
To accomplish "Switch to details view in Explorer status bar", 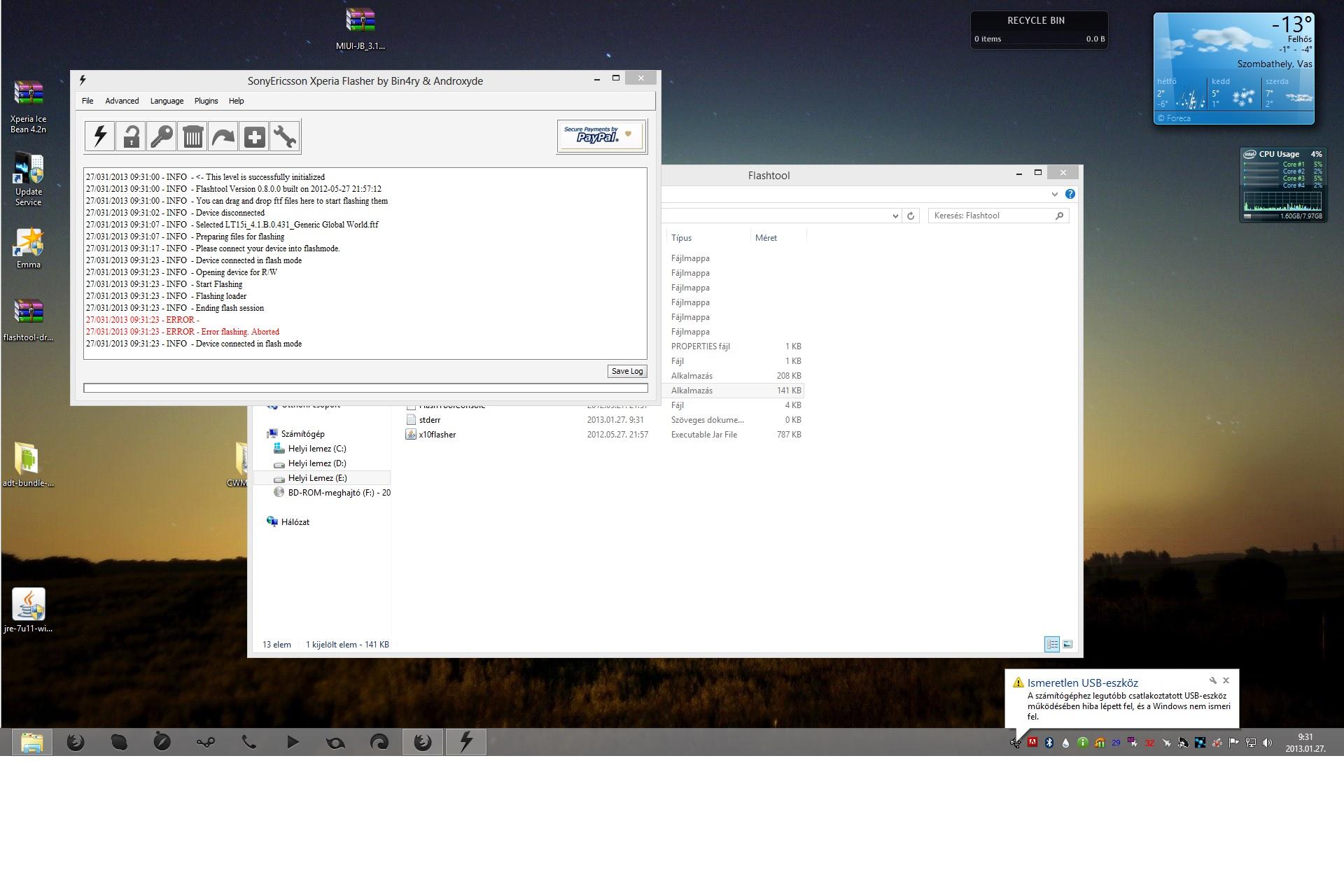I will click(x=1052, y=644).
